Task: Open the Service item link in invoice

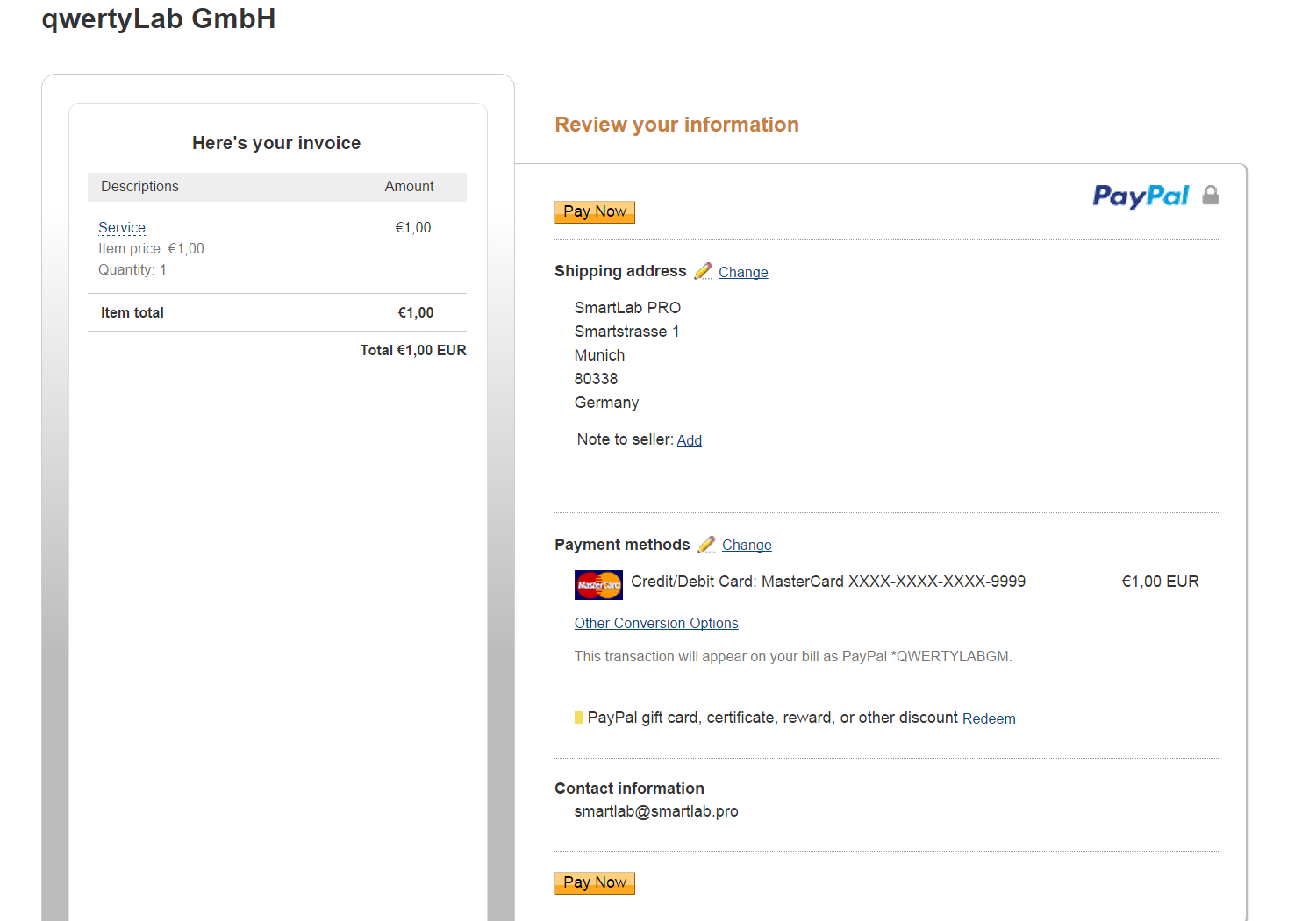Action: click(x=122, y=227)
